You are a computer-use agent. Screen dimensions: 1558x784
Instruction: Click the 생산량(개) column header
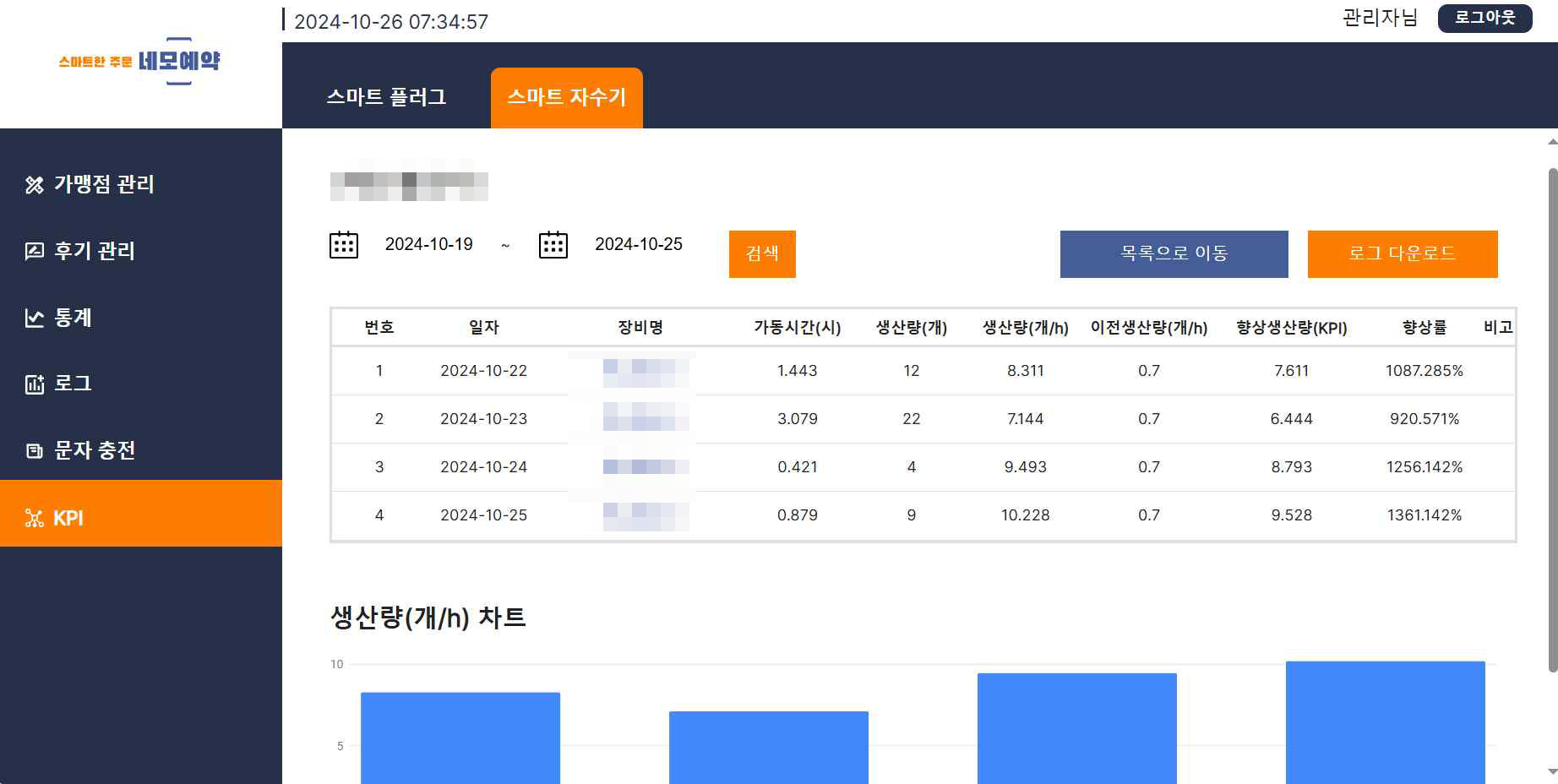pos(912,327)
